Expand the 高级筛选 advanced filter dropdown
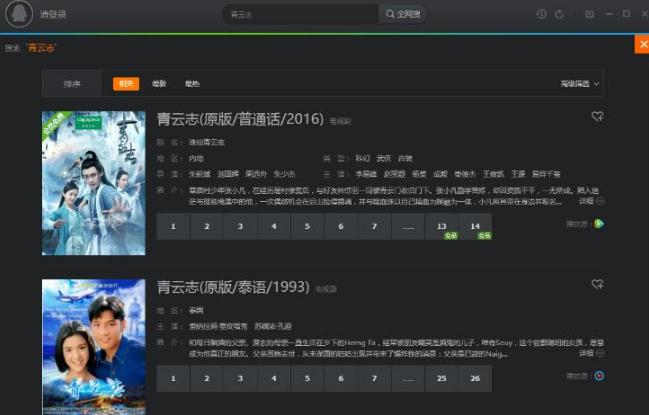 tap(579, 84)
